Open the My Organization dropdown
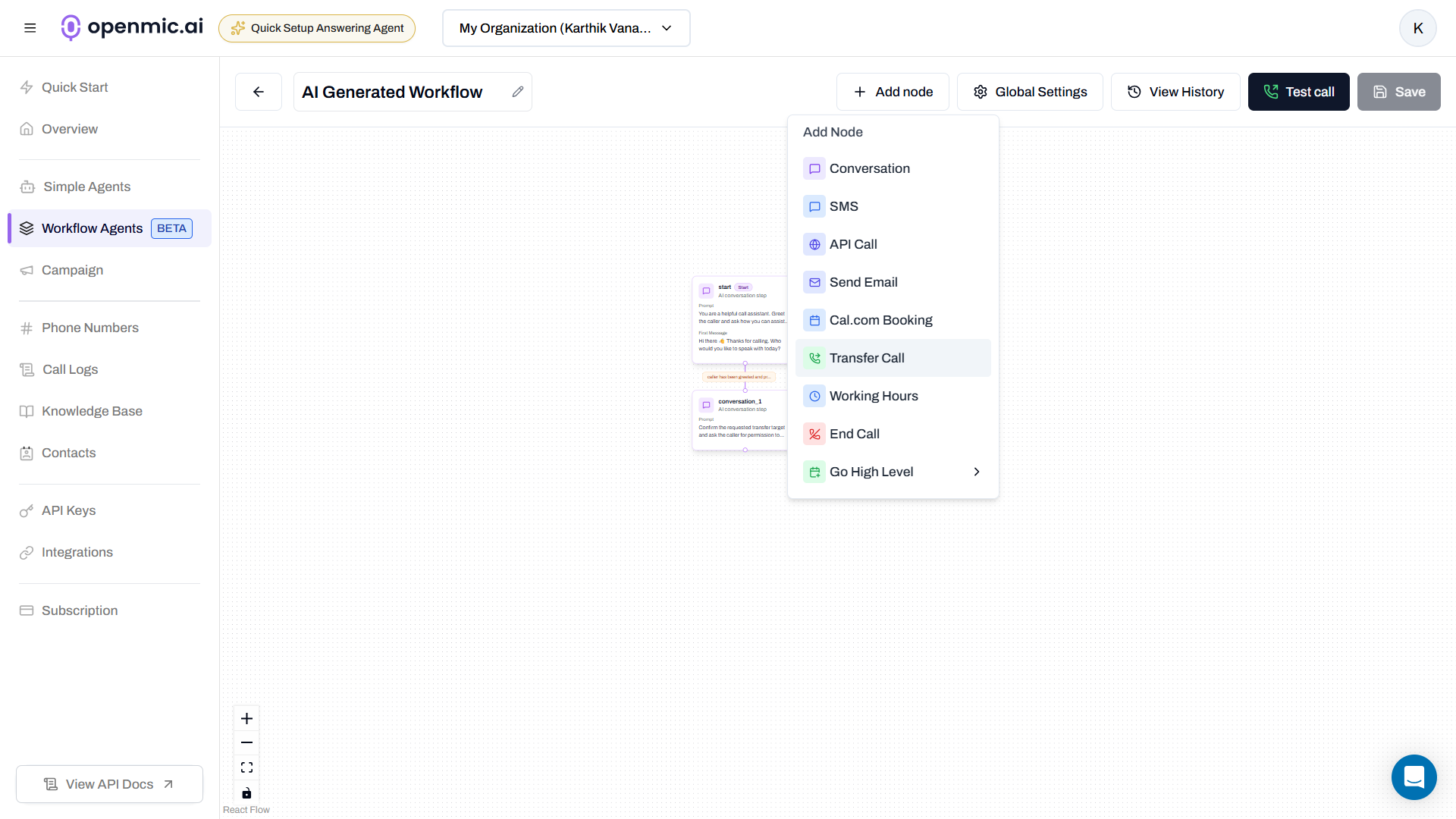 tap(565, 28)
